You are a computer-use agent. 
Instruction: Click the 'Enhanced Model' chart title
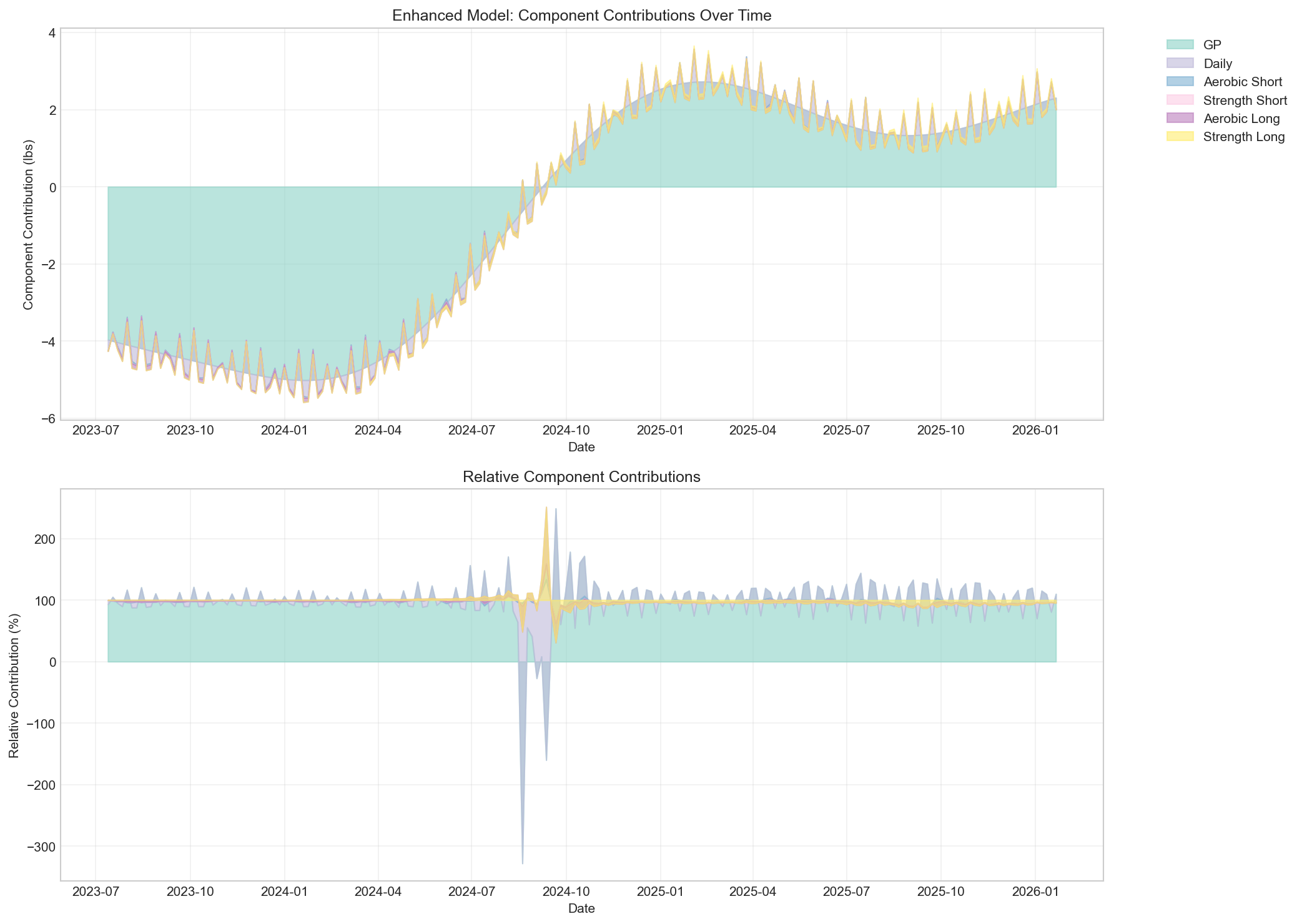[x=581, y=16]
